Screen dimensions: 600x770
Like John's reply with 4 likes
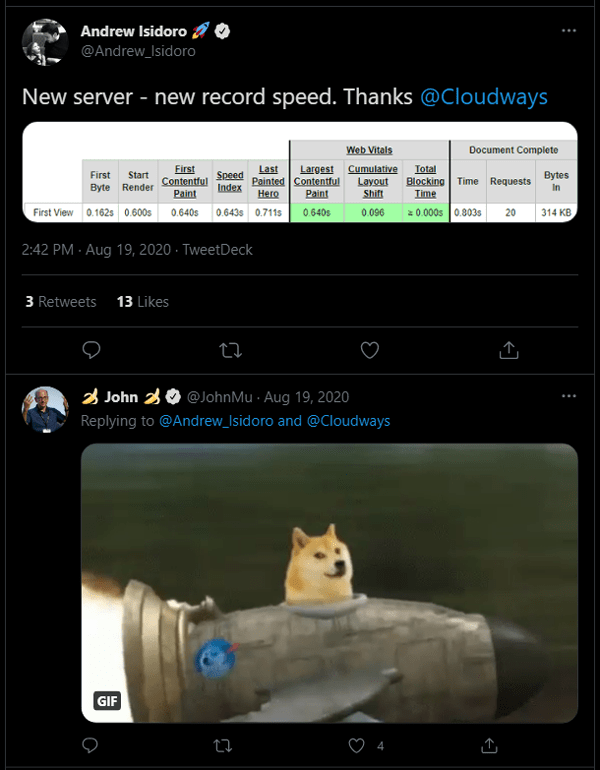coord(357,745)
